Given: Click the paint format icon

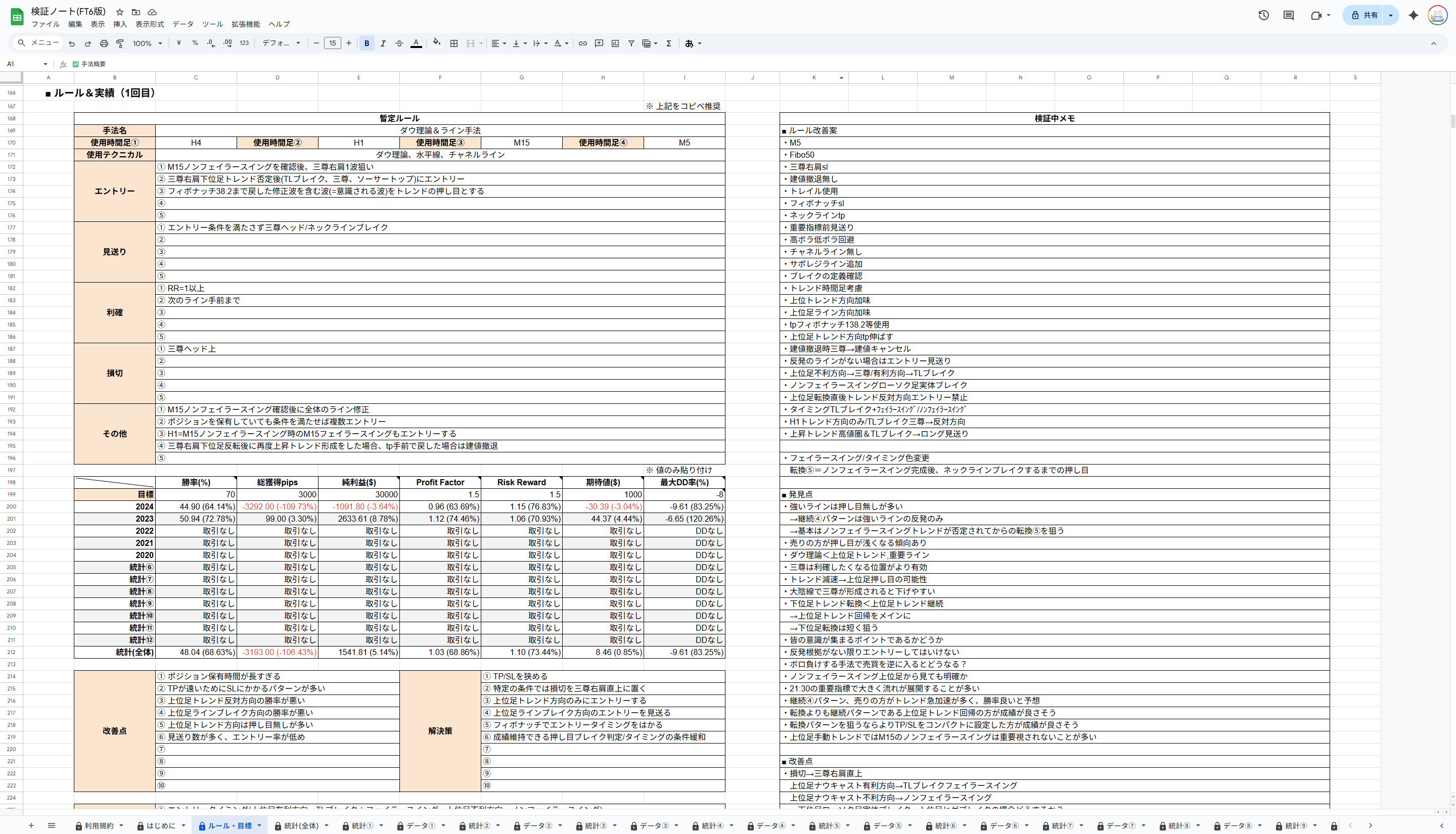Looking at the screenshot, I should [120, 43].
